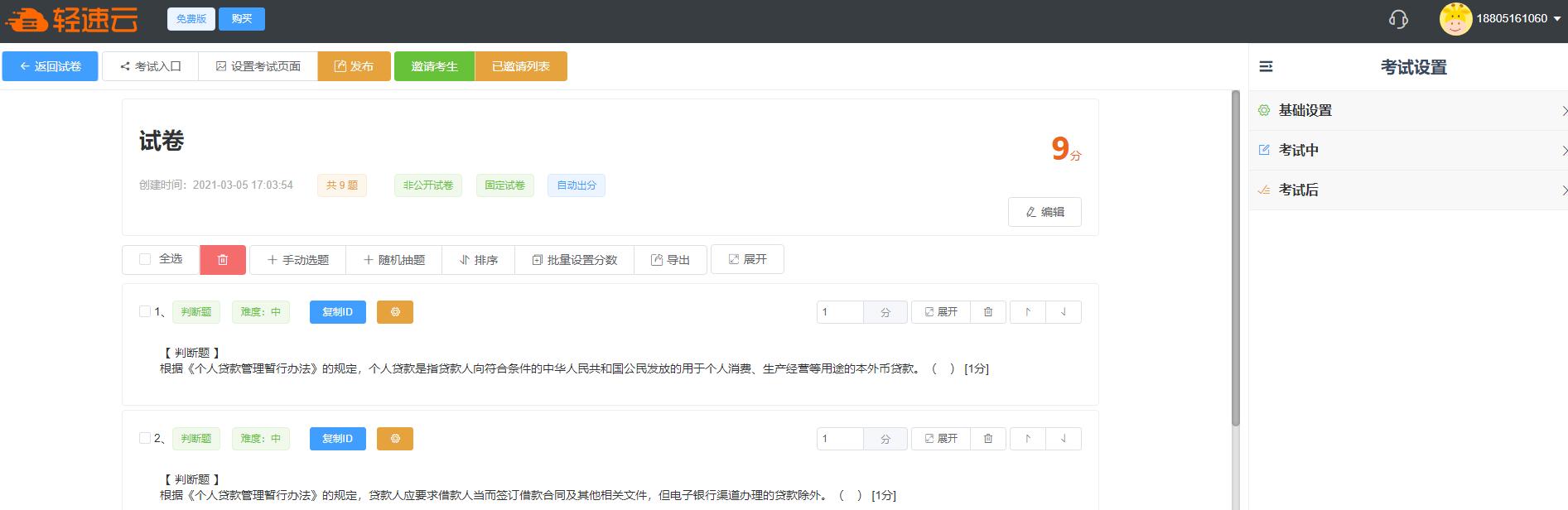Click the 导出 toolbar item
Viewport: 1568px width, 510px height.
[x=671, y=260]
